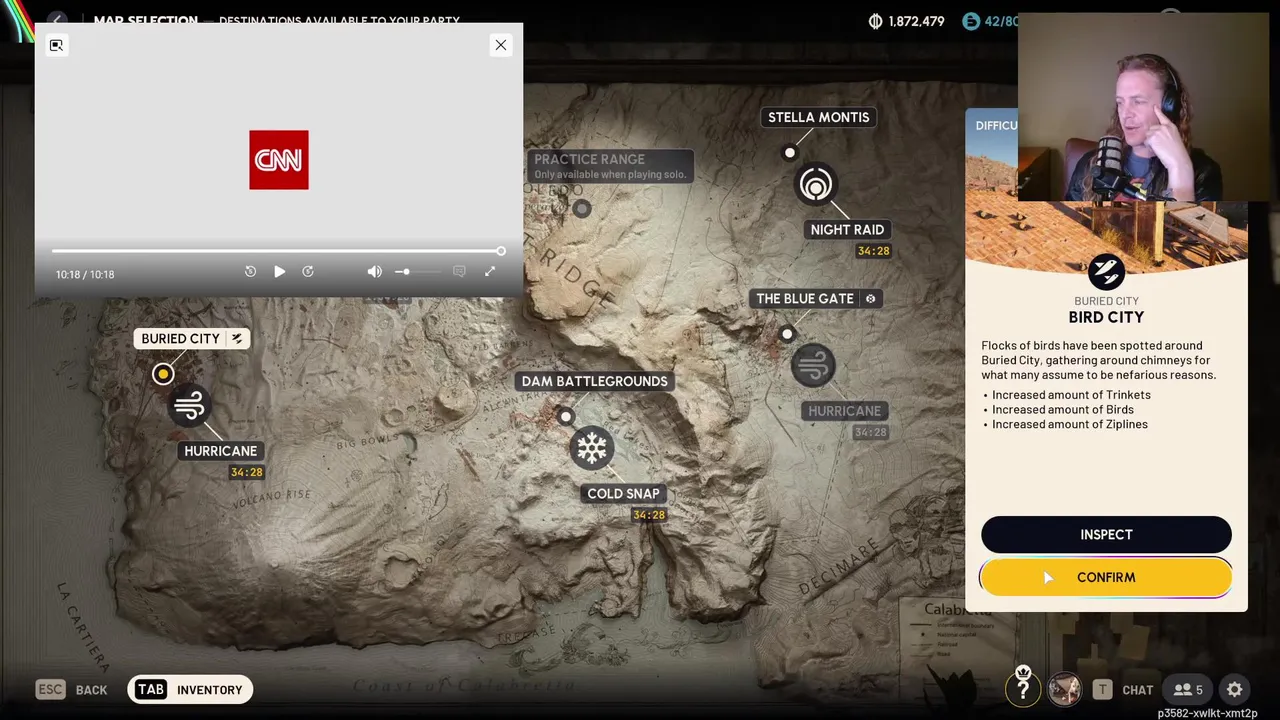Click the Hurricane label under The Blue Gate

[844, 411]
